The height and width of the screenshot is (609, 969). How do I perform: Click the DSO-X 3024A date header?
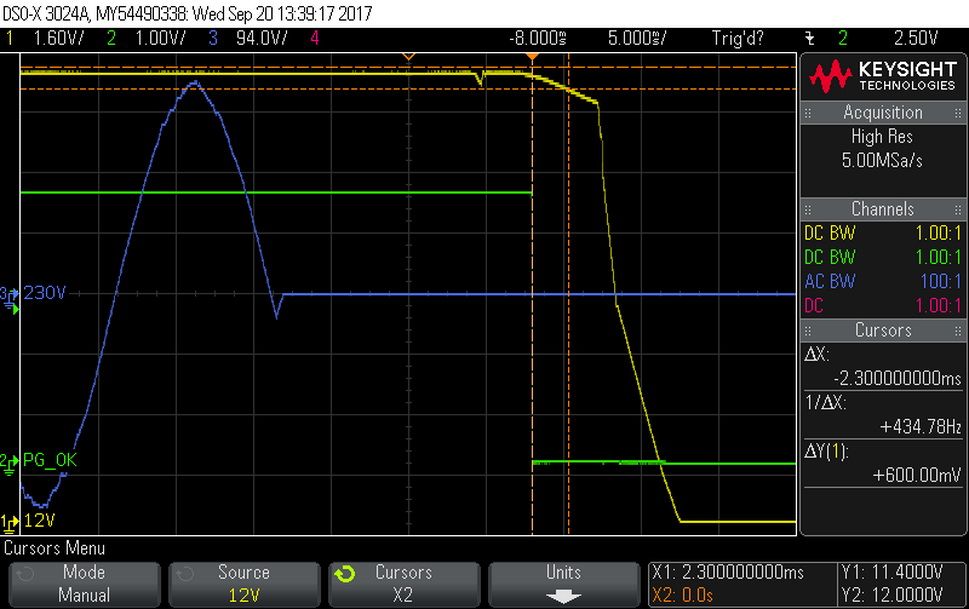click(187, 13)
